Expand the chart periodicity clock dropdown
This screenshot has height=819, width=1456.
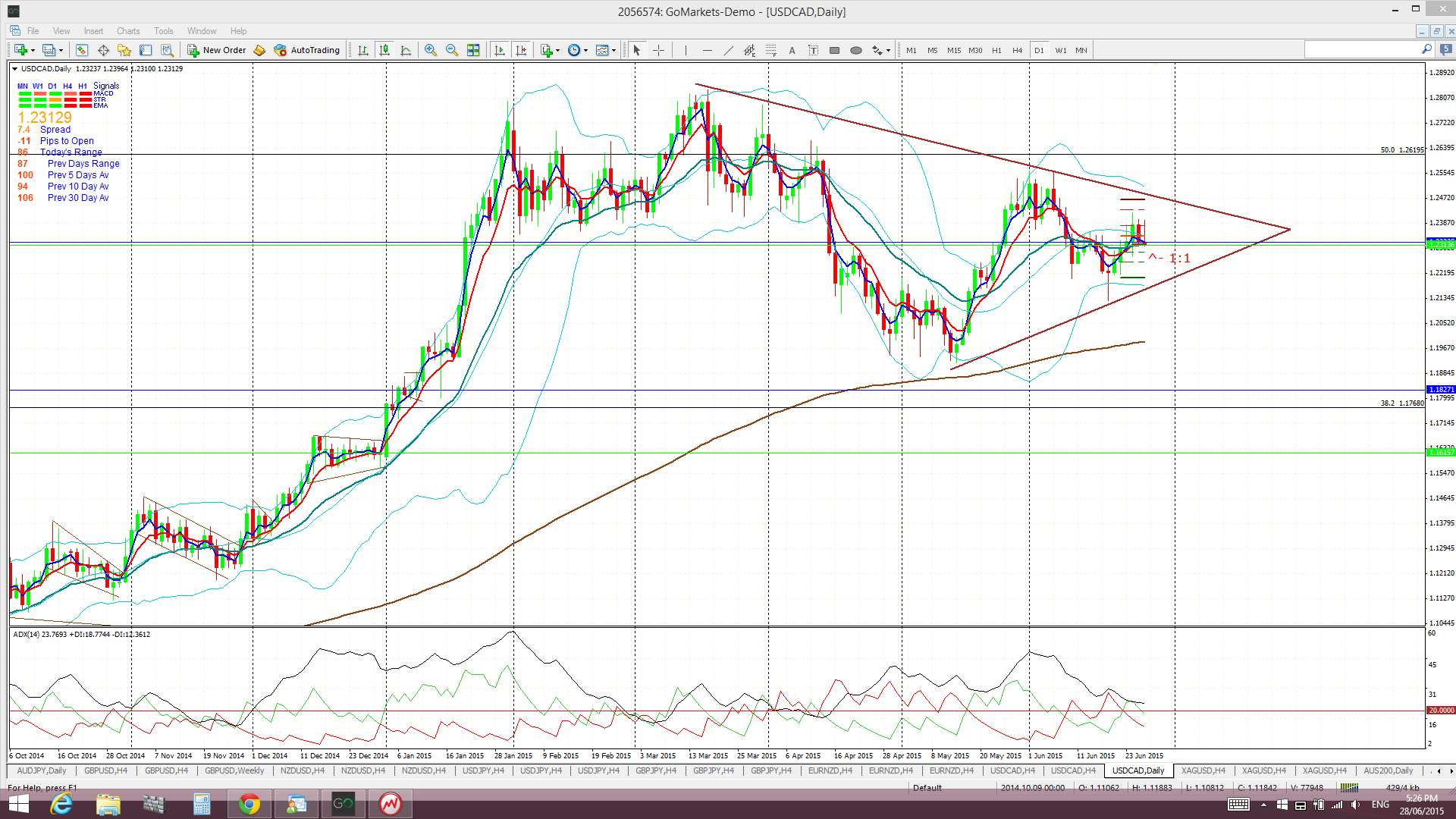coord(585,51)
